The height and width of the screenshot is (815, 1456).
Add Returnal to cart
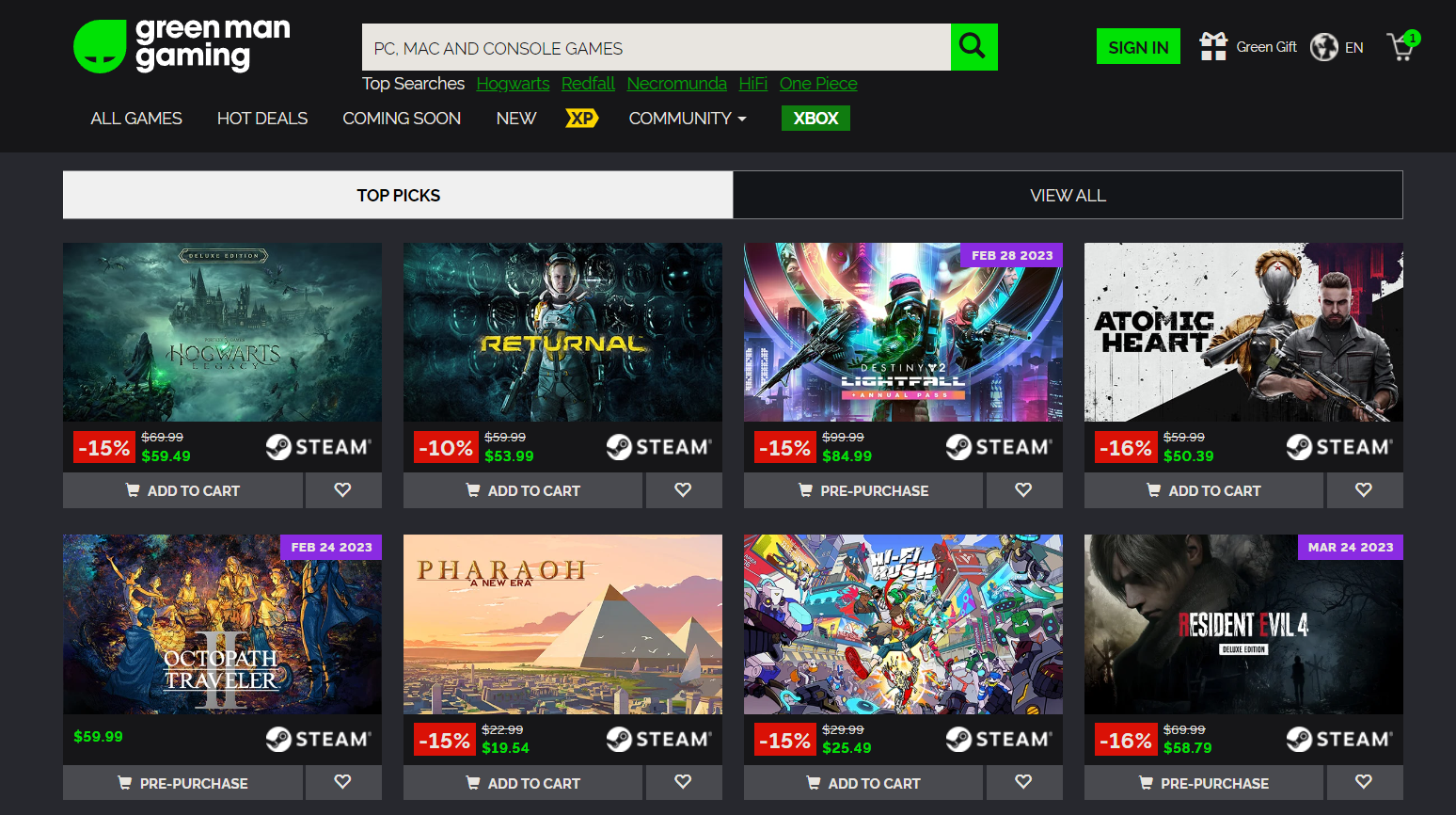(x=524, y=490)
